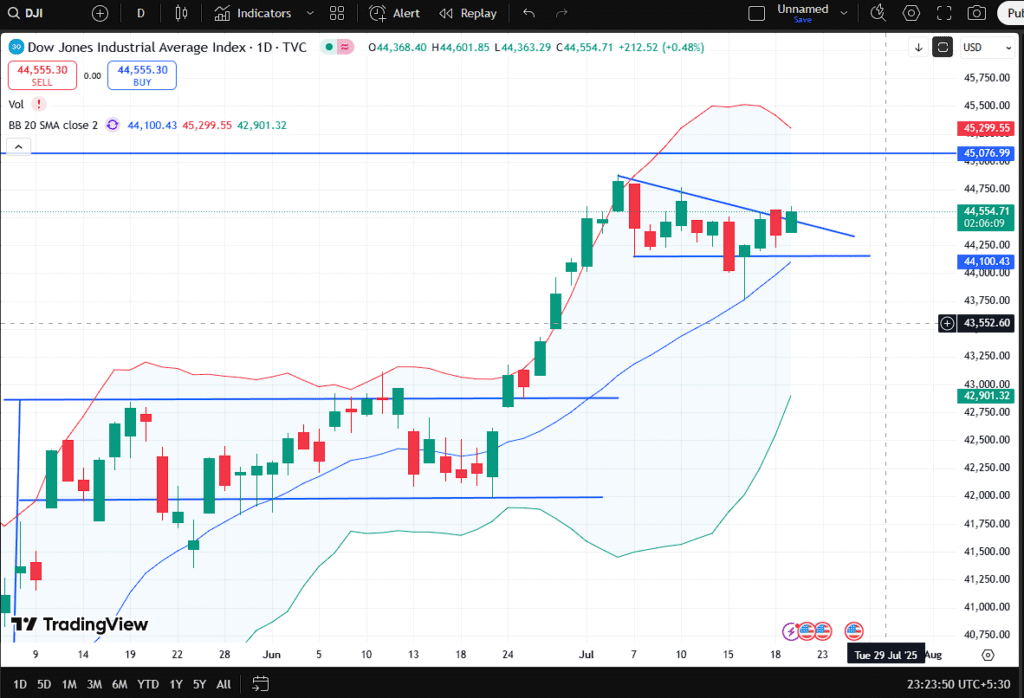Viewport: 1024px width, 698px height.
Task: Open the go-to-date calendar icon
Action: [x=261, y=684]
